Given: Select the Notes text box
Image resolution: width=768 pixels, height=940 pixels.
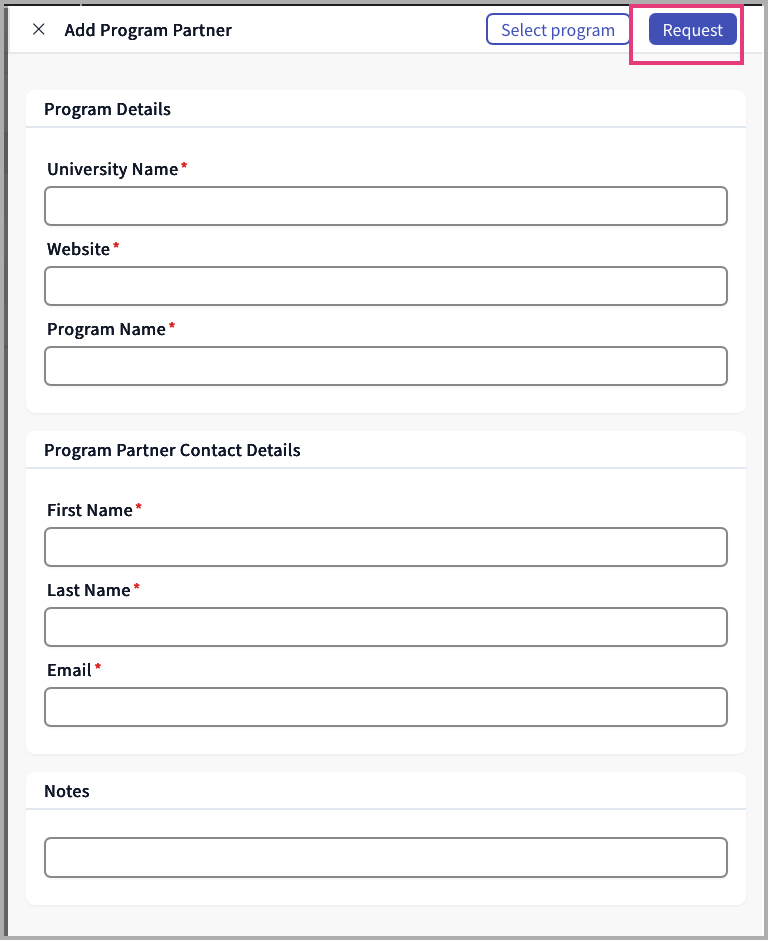Looking at the screenshot, I should [385, 858].
